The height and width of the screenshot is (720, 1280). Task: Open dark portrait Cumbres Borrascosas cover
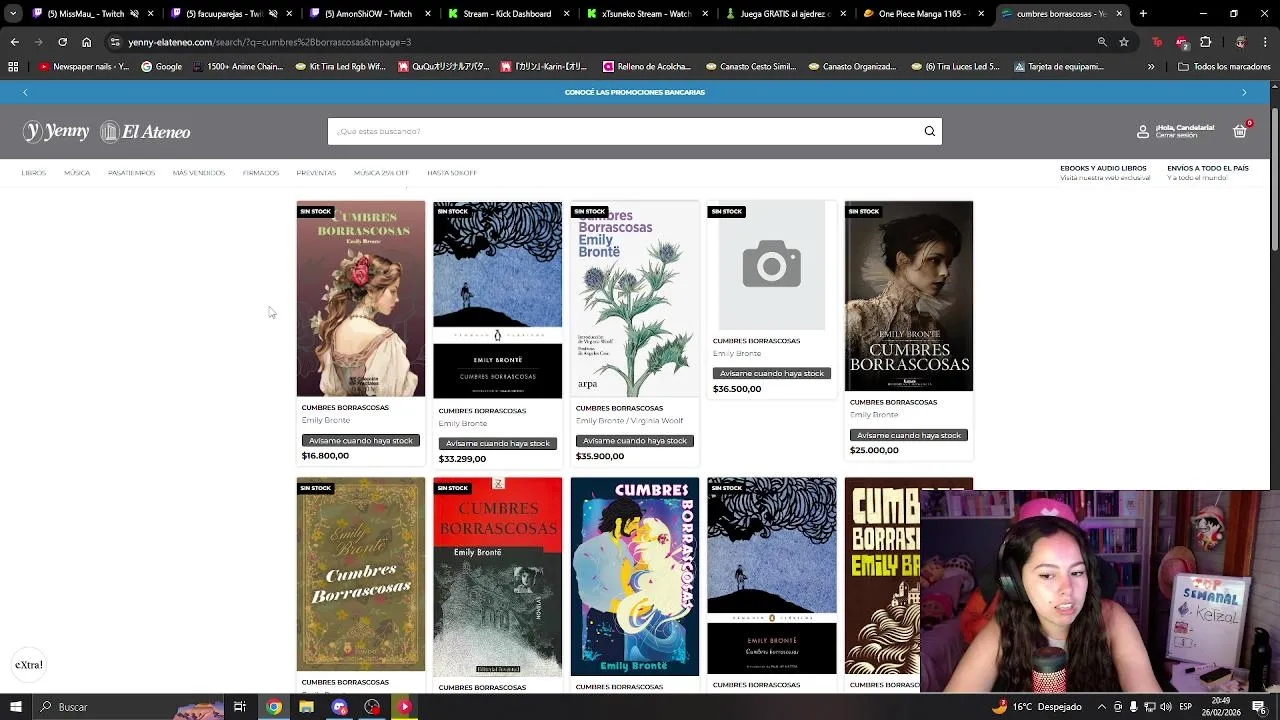point(908,296)
